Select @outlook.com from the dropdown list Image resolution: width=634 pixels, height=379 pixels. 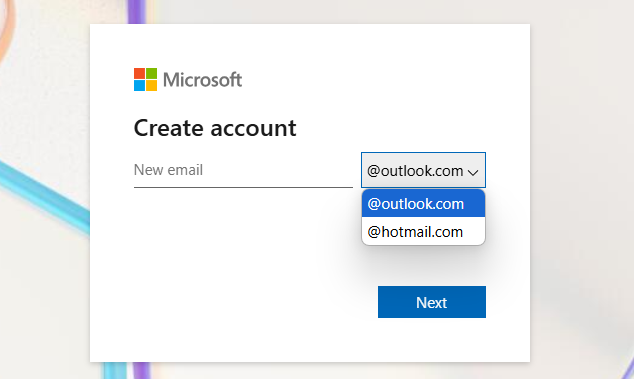(x=423, y=203)
